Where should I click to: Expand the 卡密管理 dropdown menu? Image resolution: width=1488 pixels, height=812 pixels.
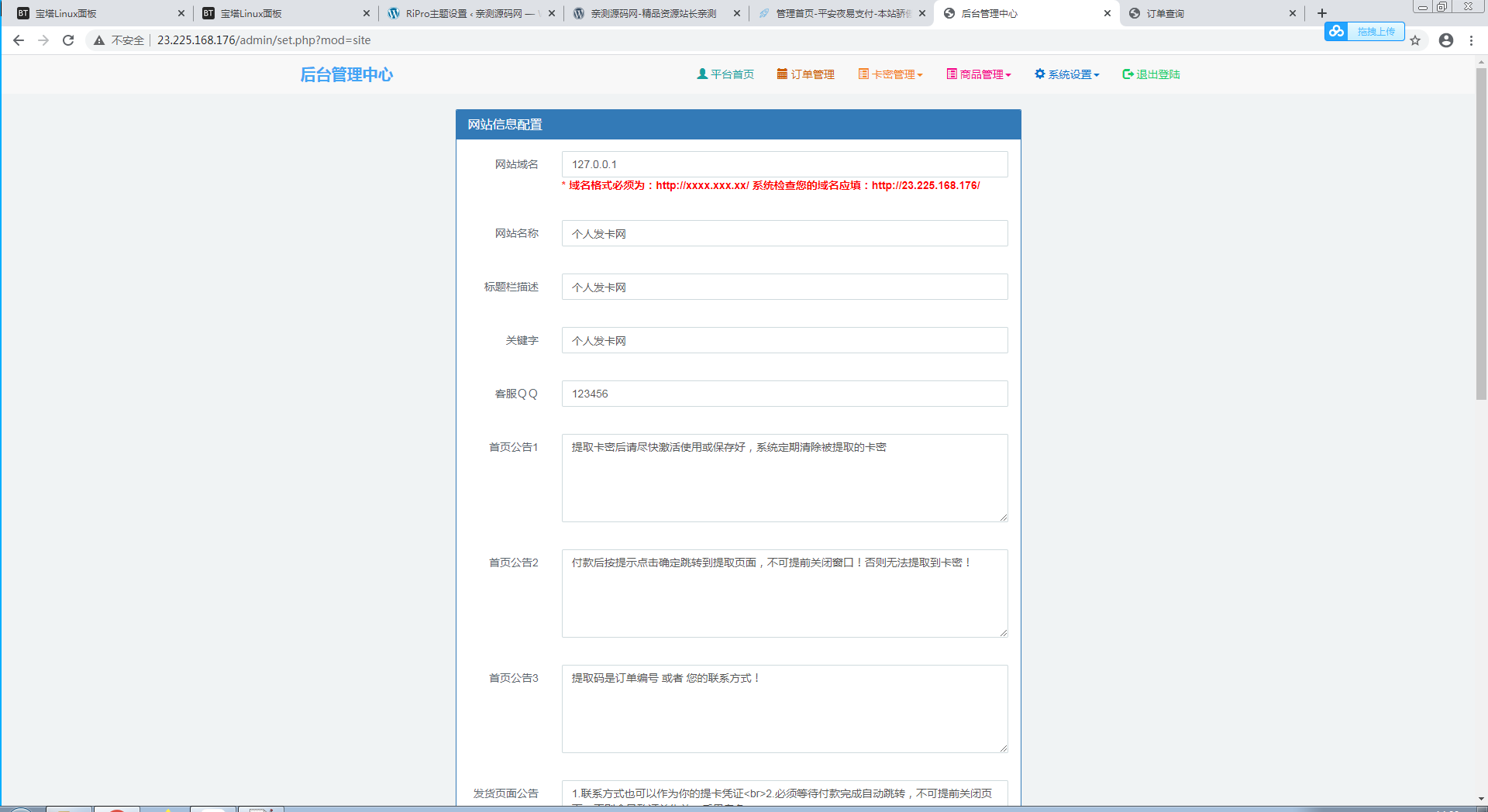tap(890, 74)
